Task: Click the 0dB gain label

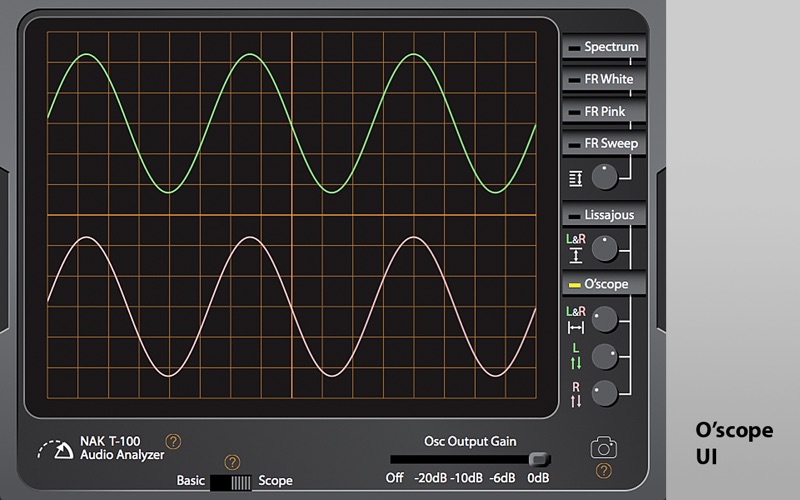Action: [538, 478]
